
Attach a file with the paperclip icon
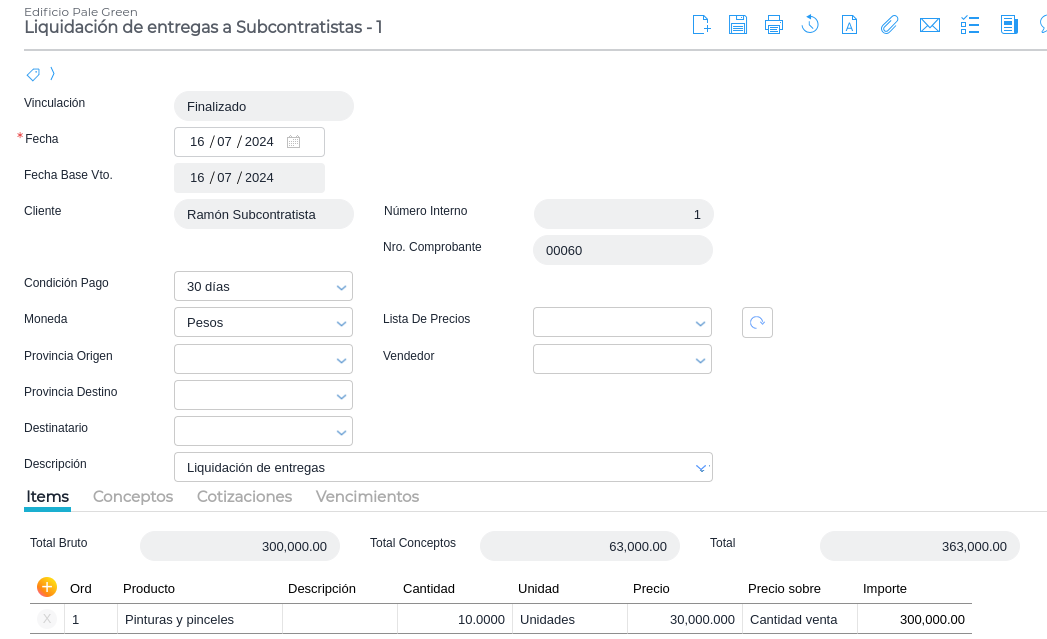pos(889,25)
